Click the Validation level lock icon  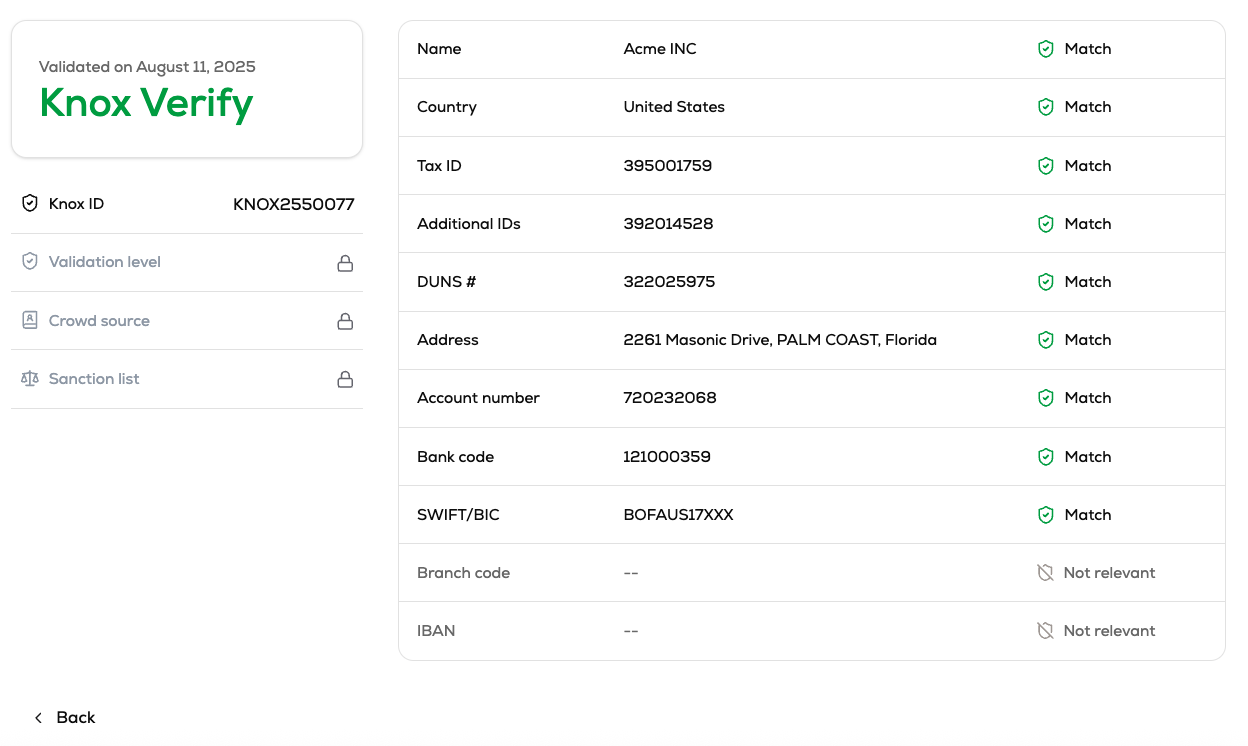click(345, 263)
